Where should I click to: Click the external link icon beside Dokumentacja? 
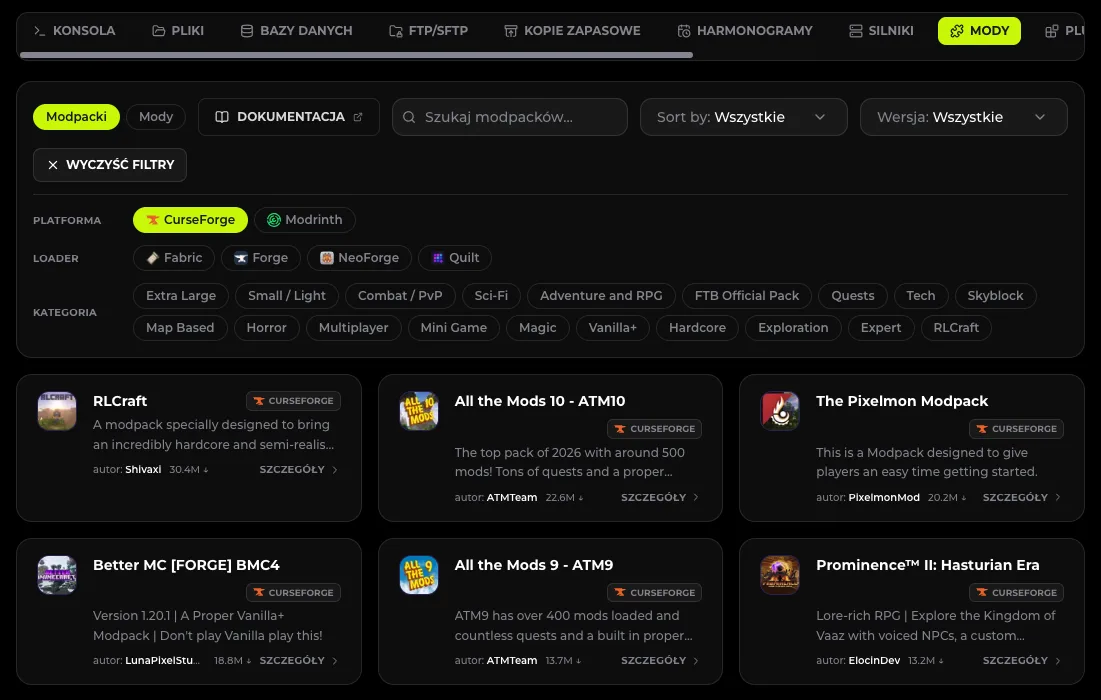click(358, 117)
